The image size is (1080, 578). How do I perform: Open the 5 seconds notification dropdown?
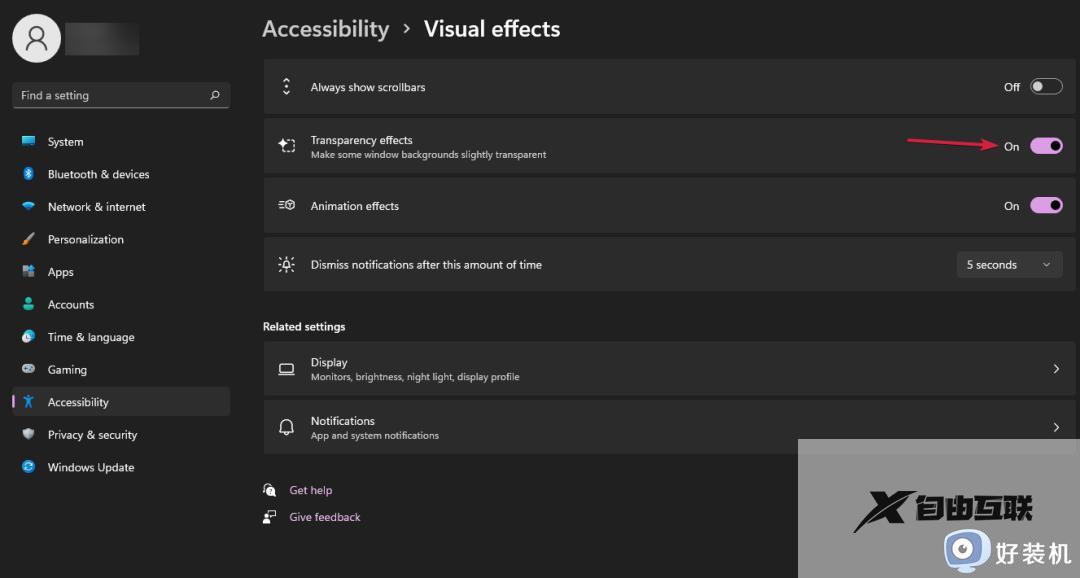click(x=1008, y=265)
